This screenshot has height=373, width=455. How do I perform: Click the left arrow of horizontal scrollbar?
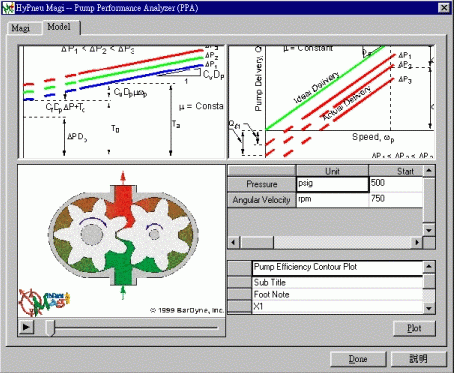(x=234, y=242)
